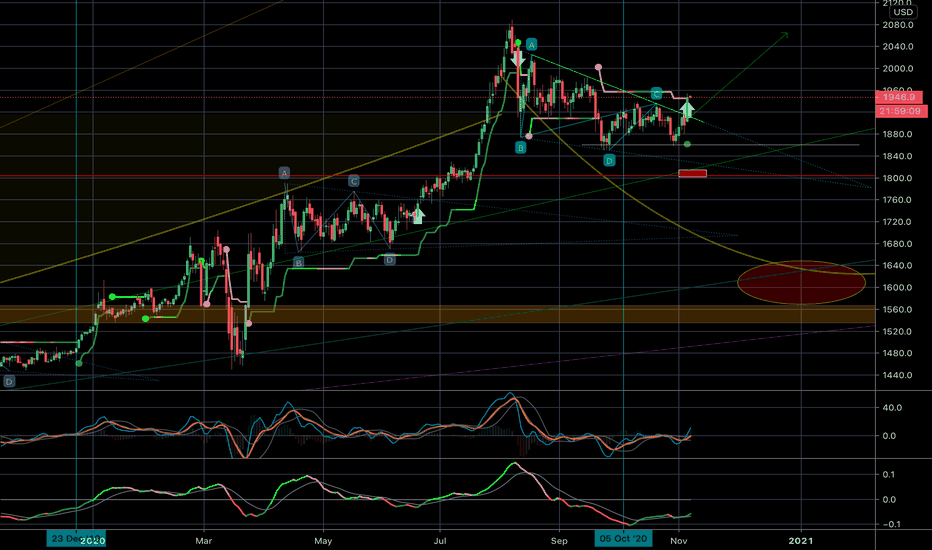
Task: Select the small red rectangle near 1800
Action: pos(692,174)
